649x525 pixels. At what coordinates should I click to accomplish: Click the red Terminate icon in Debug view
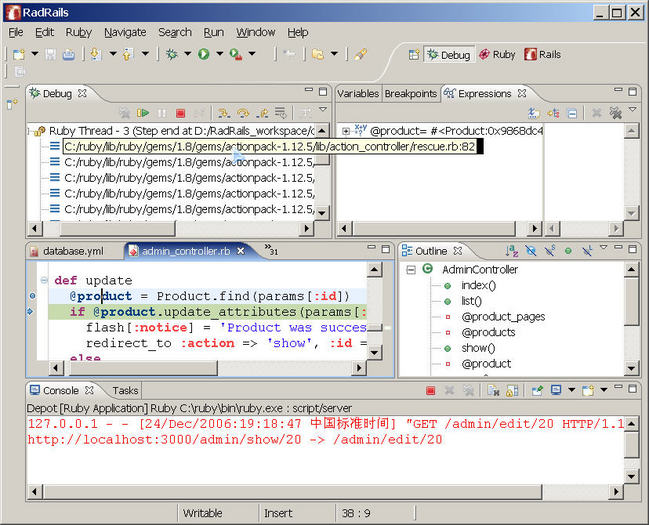(x=180, y=113)
